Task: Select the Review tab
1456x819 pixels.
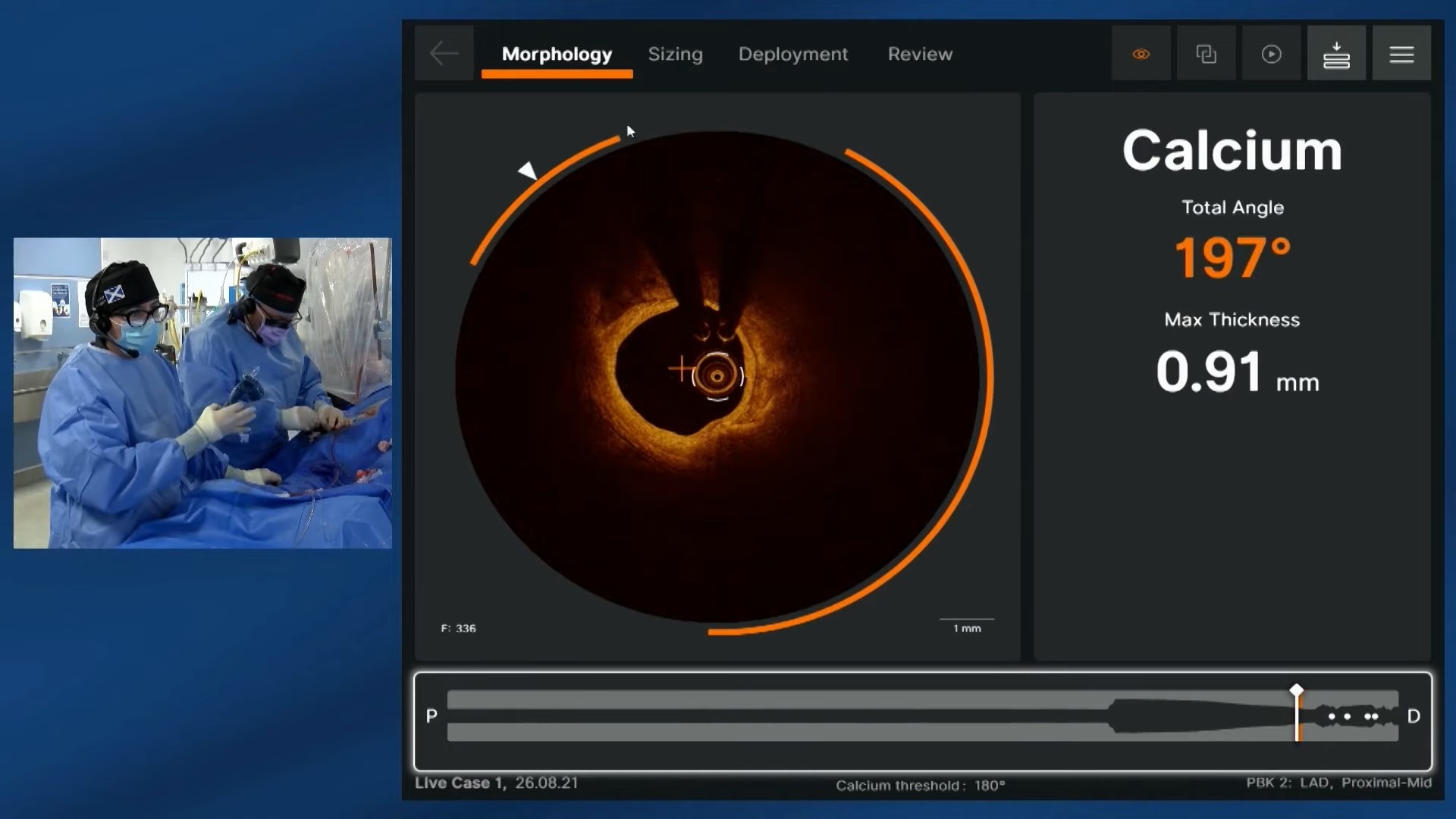Action: click(x=920, y=54)
